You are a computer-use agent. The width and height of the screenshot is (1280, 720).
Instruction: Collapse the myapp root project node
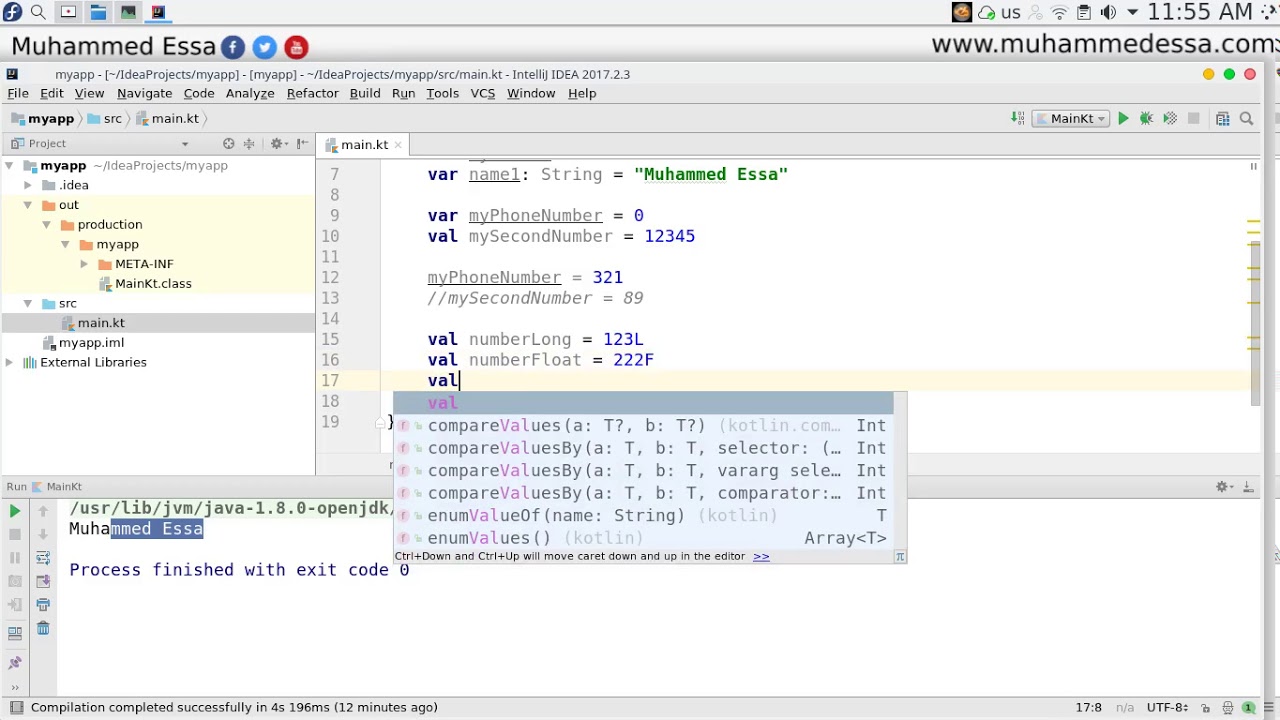click(9, 166)
